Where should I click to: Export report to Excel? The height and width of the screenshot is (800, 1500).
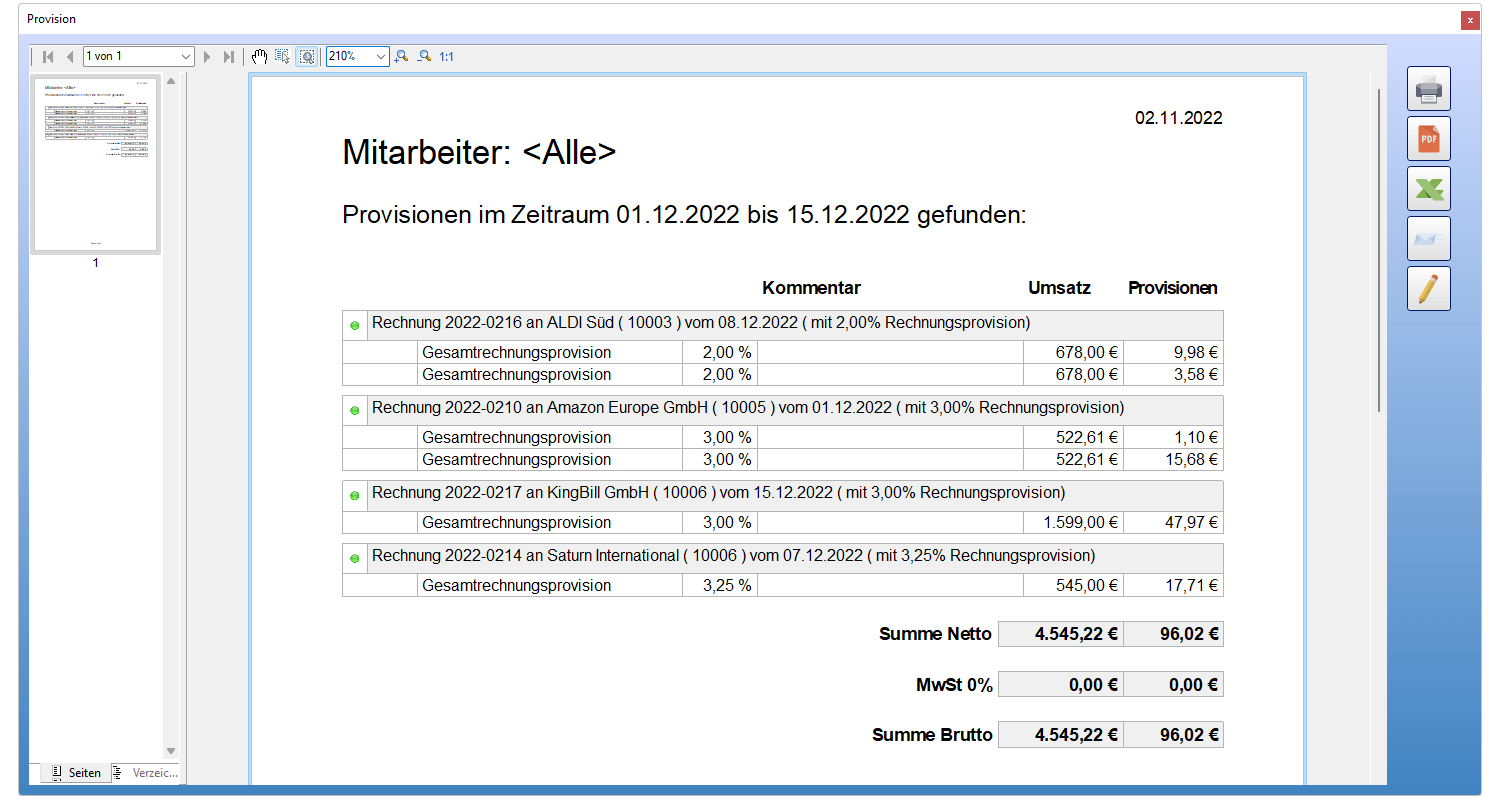[1429, 189]
